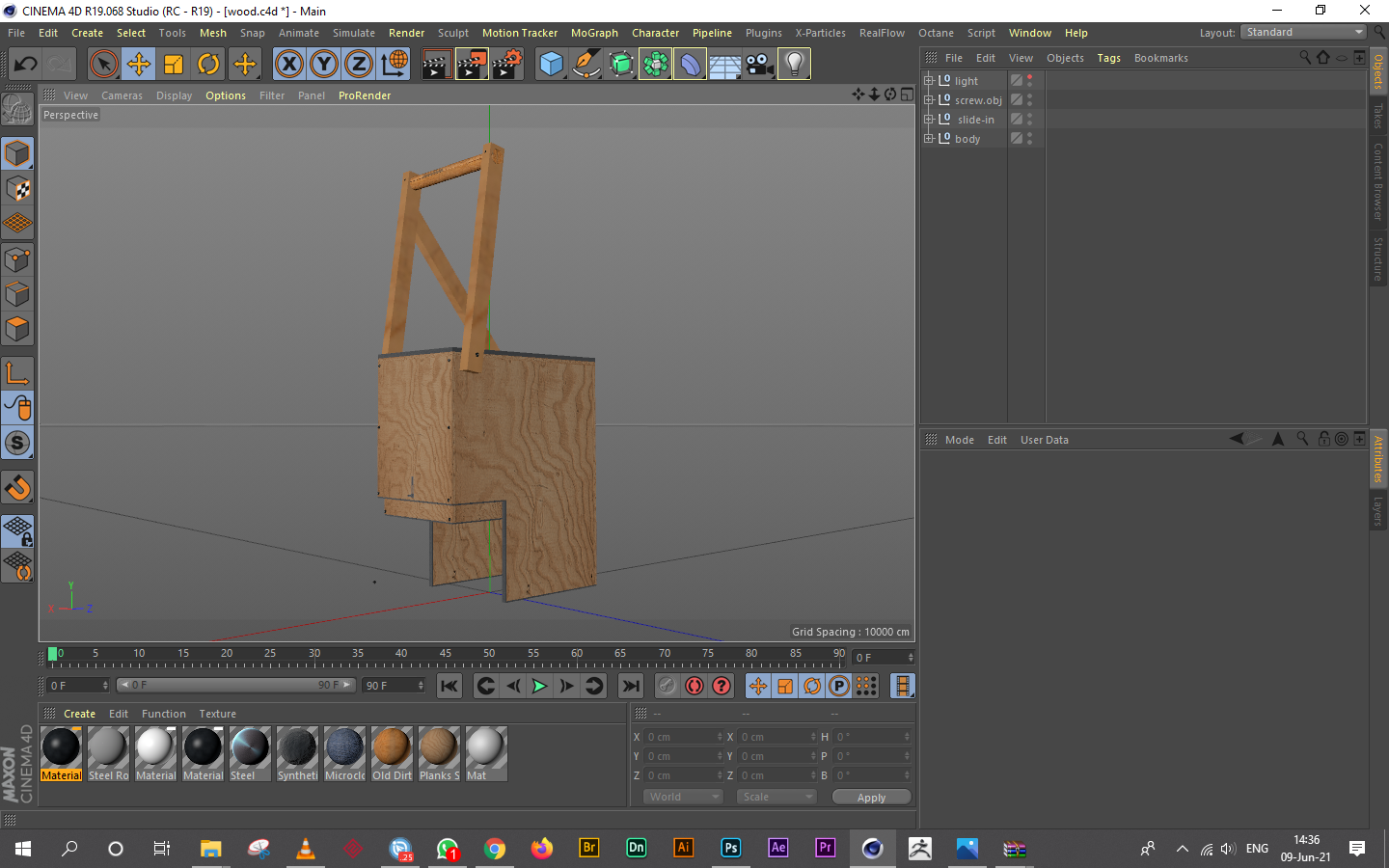This screenshot has height=868, width=1389.
Task: Open the MoGraph menu
Action: 594,33
